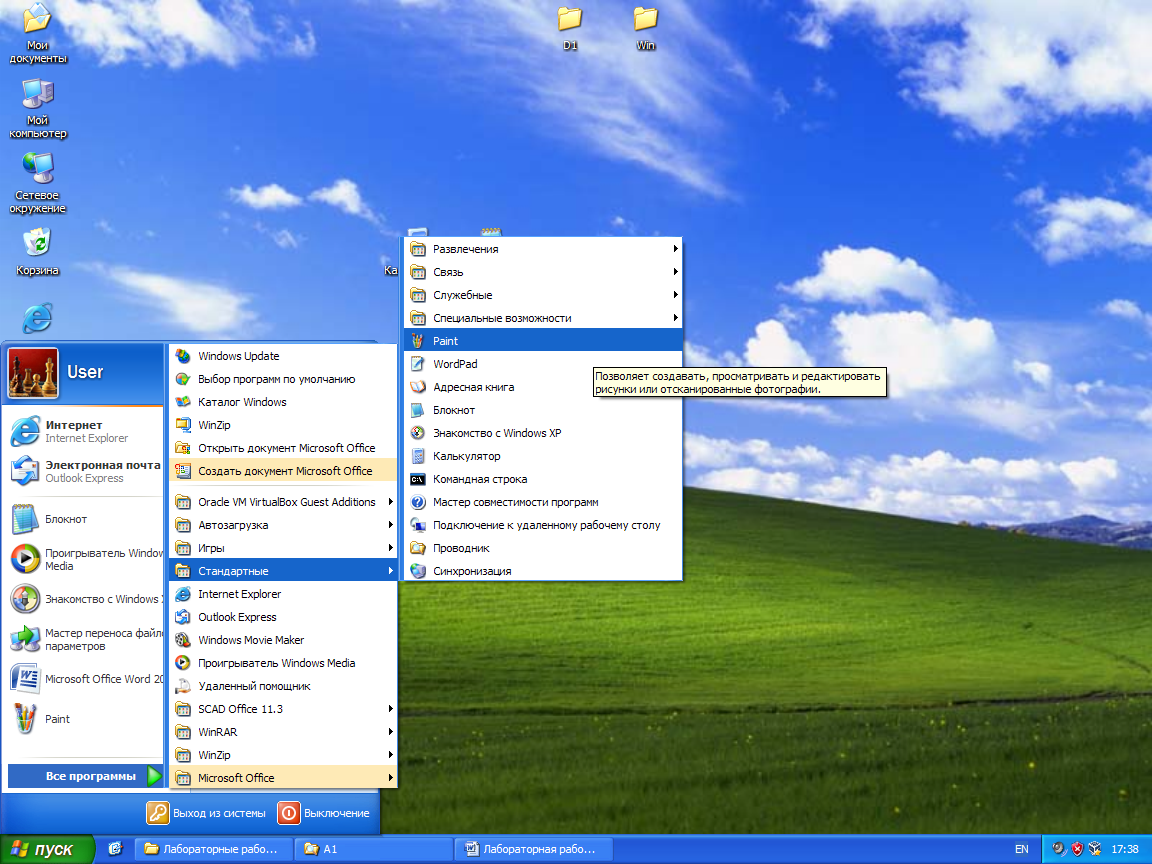Open Блокнот in Start menu recent list
Viewport: 1152px width, 864px height.
coord(85,519)
